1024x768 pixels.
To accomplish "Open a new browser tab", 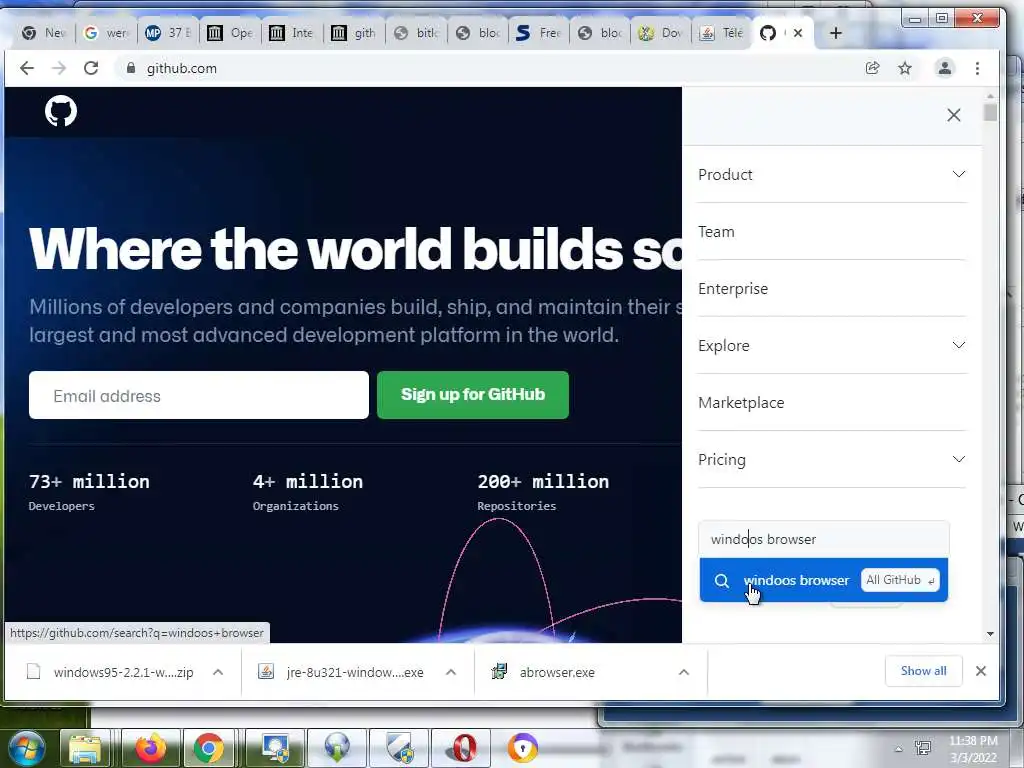I will 835,33.
